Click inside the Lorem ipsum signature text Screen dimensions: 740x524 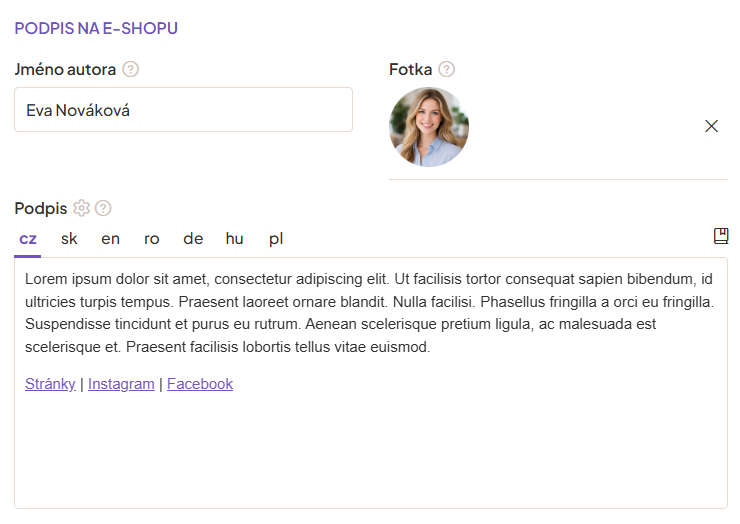coord(368,312)
